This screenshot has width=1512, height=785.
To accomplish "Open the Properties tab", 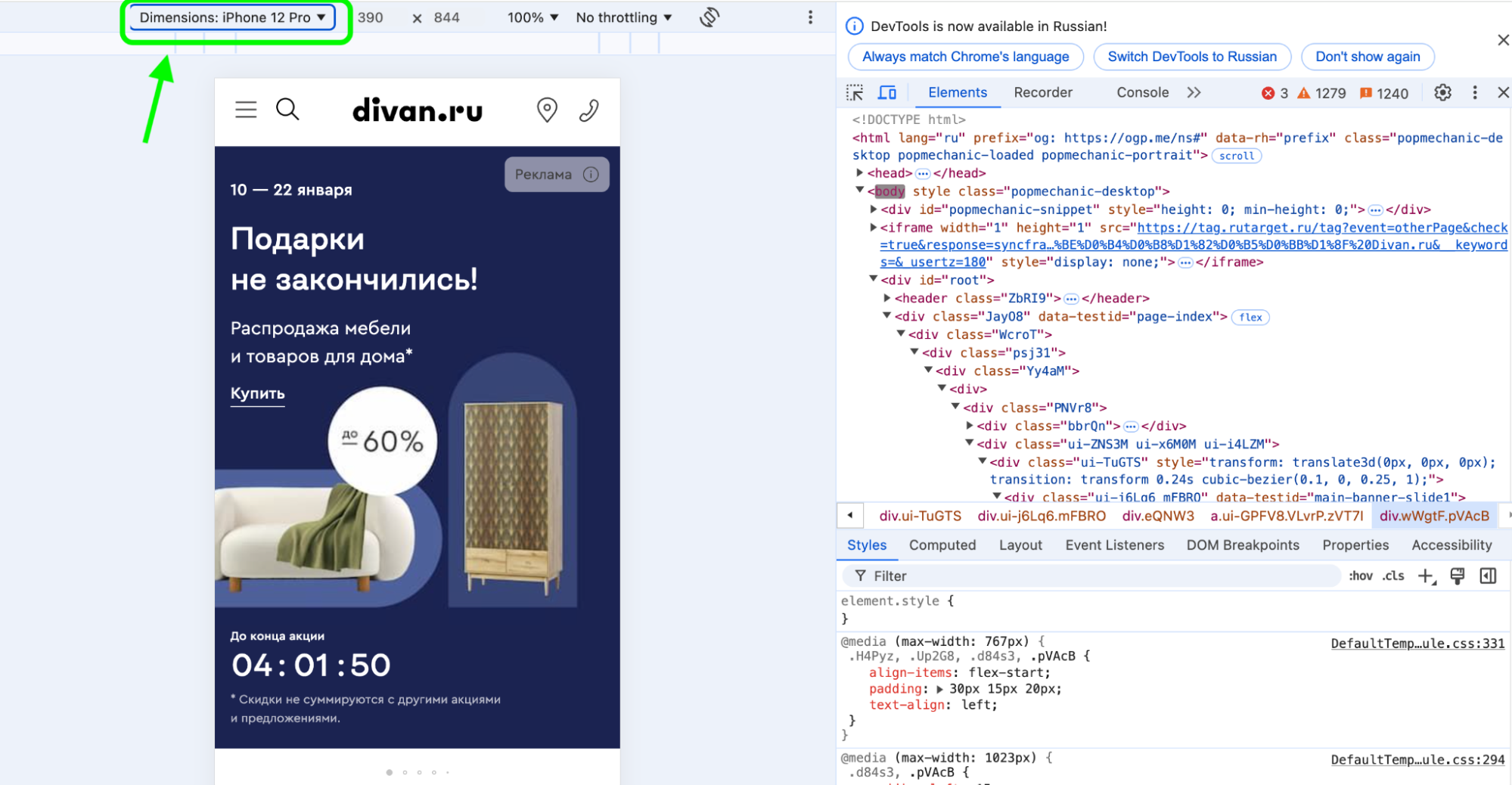I will click(x=1355, y=545).
